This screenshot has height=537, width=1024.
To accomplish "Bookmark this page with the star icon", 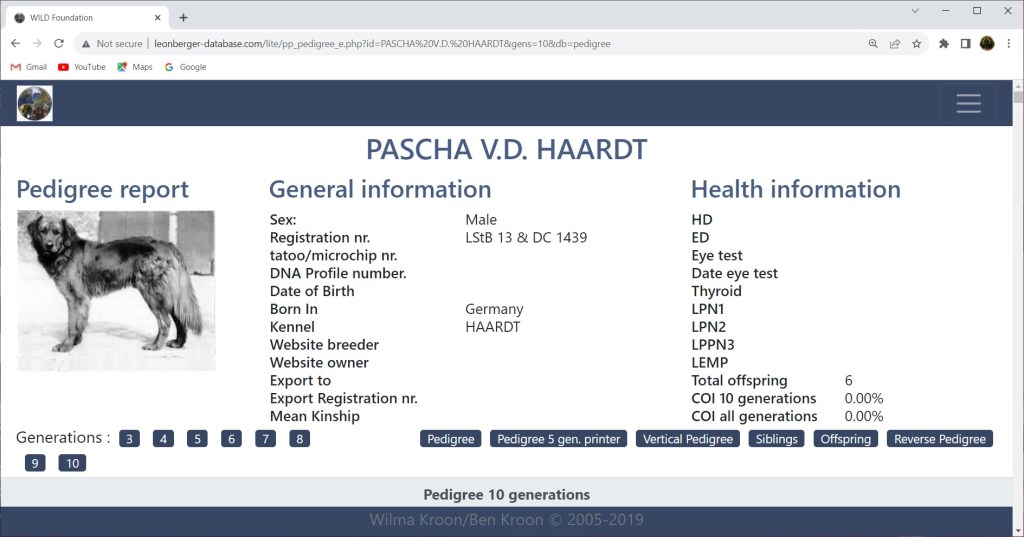I will click(x=916, y=44).
